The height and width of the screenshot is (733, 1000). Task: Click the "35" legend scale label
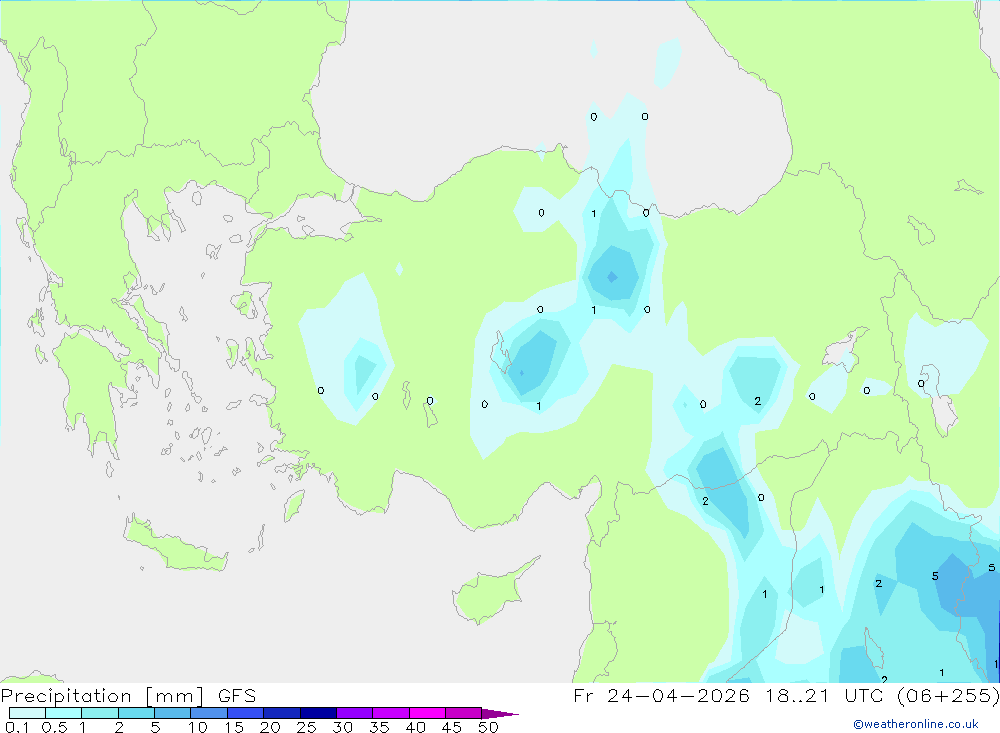click(x=379, y=727)
